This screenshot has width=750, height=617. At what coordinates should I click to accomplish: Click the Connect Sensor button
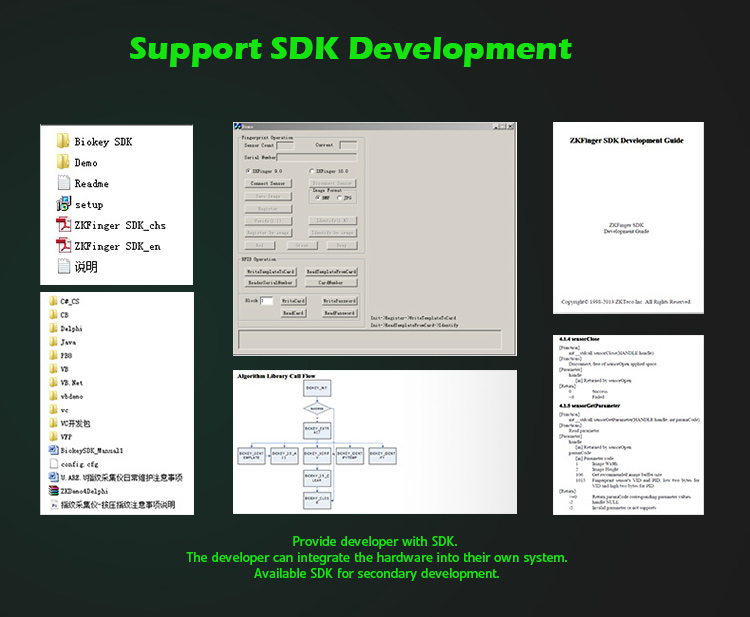(x=268, y=183)
